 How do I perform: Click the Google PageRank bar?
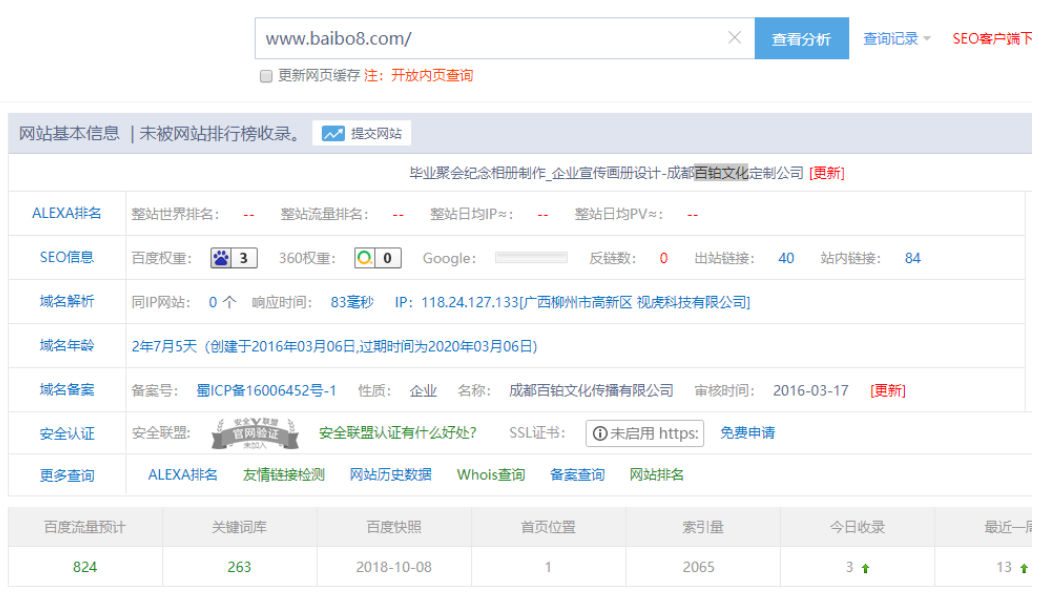click(531, 258)
